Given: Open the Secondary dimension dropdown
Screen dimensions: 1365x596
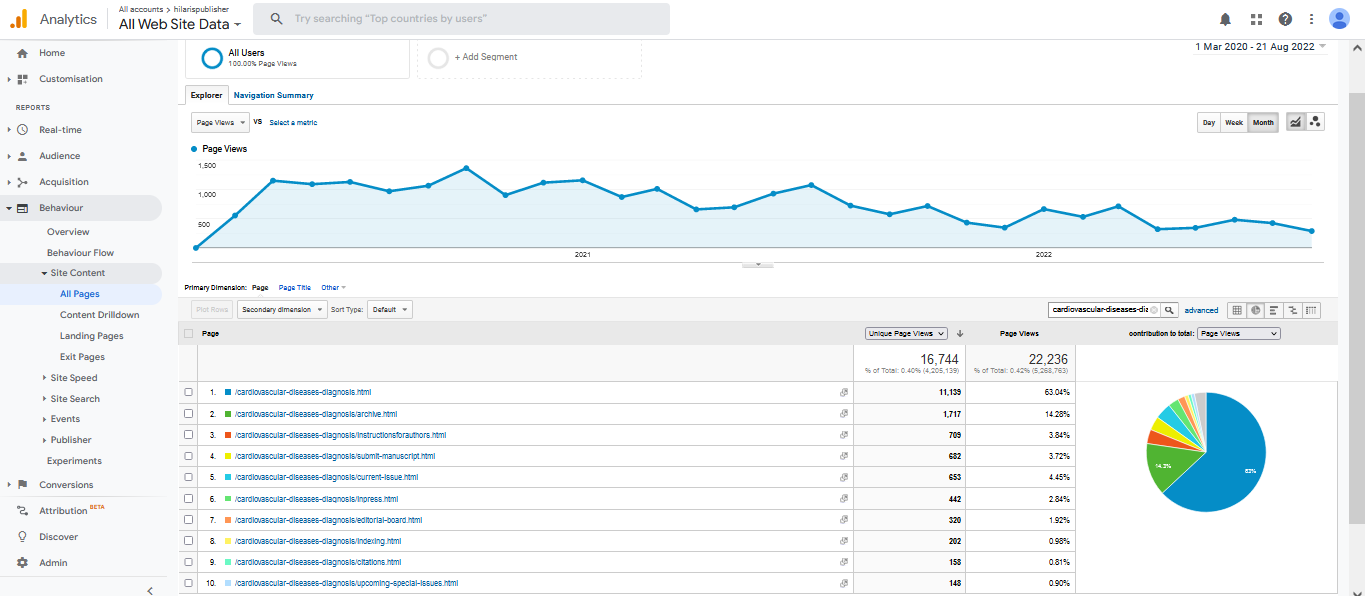Looking at the screenshot, I should (x=282, y=310).
